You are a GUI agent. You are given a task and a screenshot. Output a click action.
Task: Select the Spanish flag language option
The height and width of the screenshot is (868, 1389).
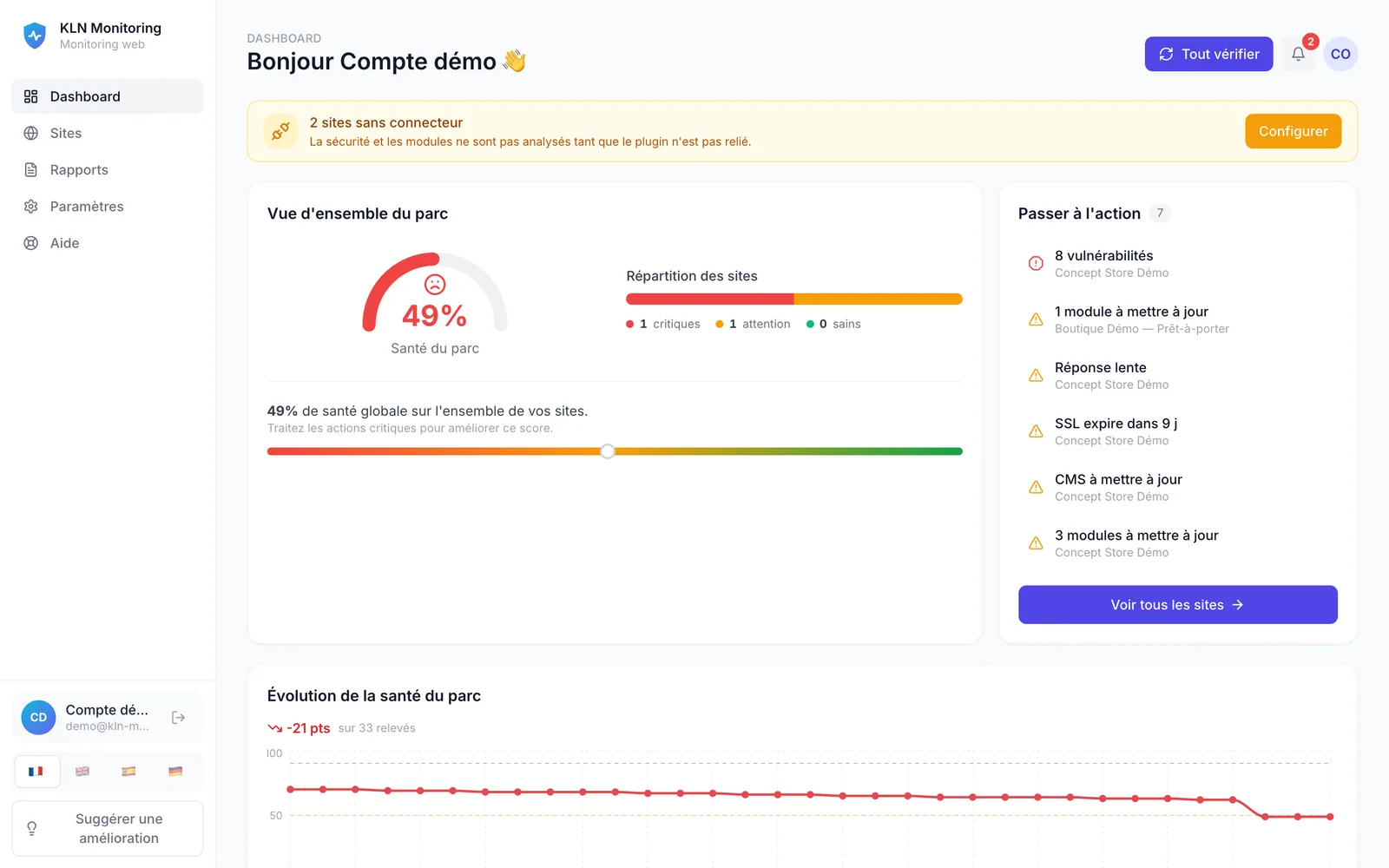(x=128, y=771)
